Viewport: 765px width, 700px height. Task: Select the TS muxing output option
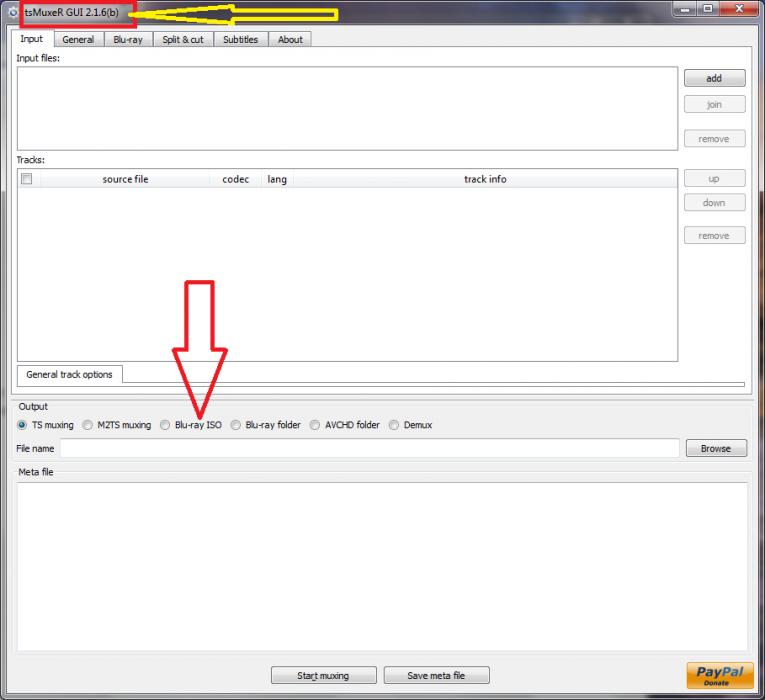[x=45, y=425]
